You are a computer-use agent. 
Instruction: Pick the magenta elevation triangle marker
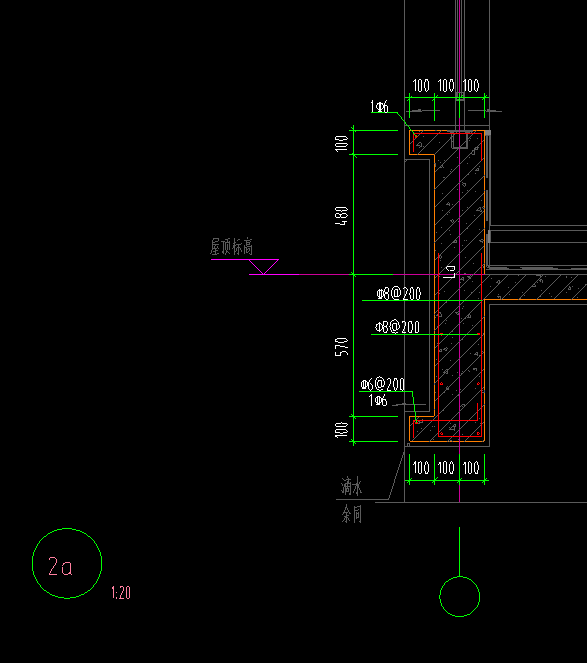click(x=263, y=267)
